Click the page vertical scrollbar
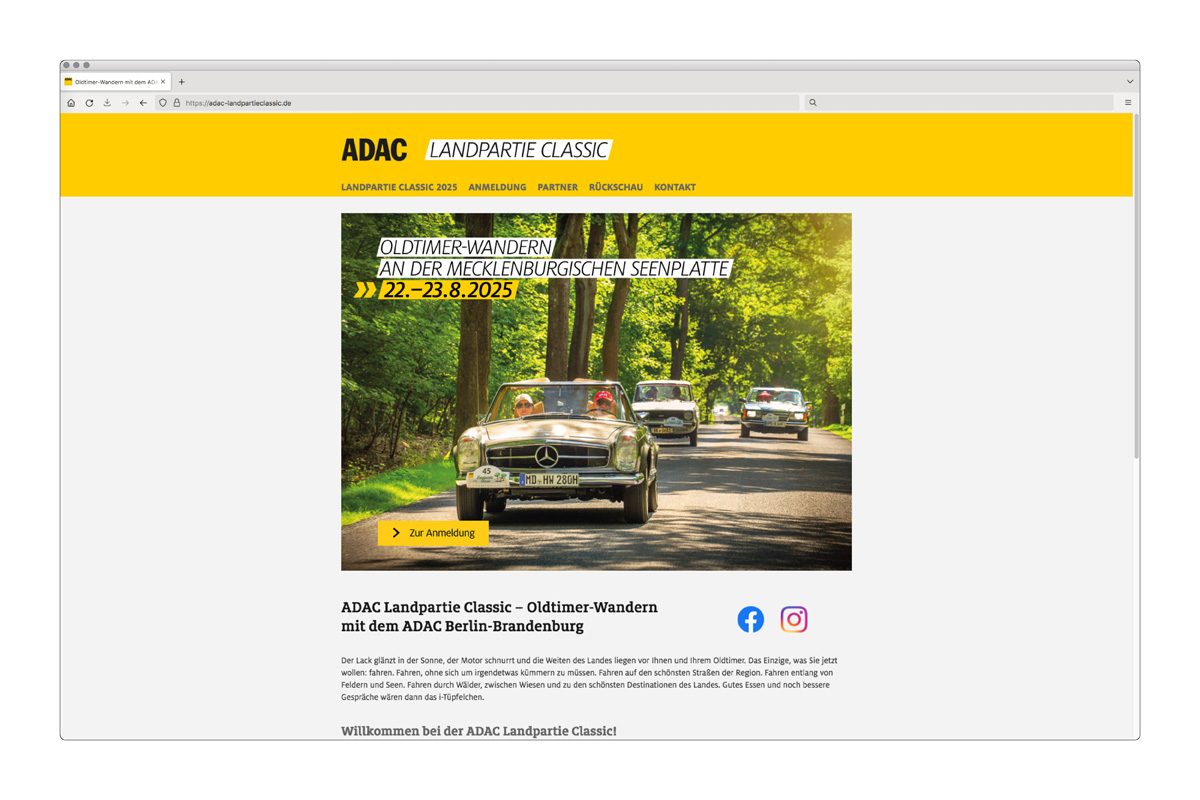Image resolution: width=1200 pixels, height=800 pixels. click(1136, 286)
